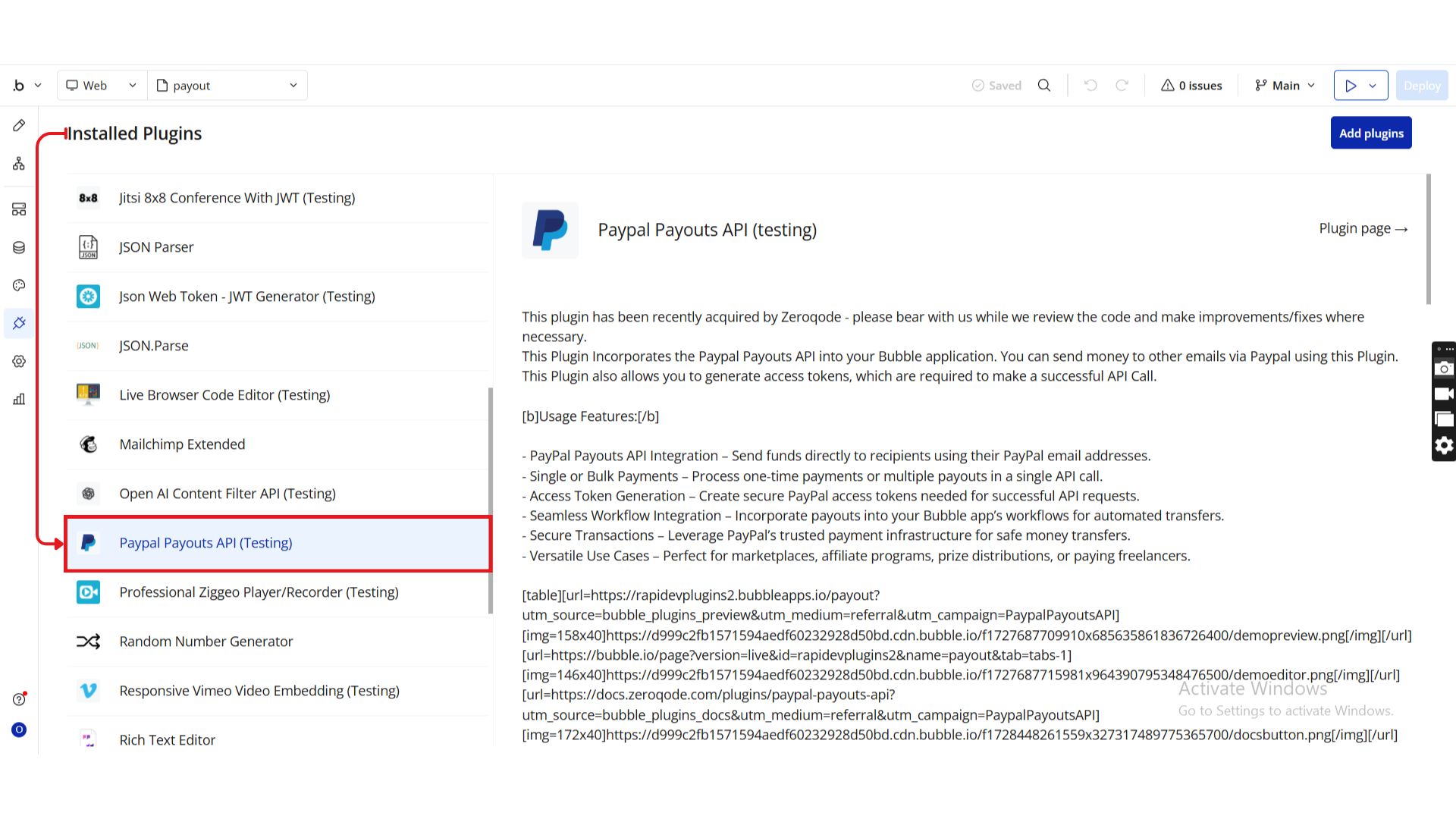
Task: Open the Workflow tab icon in sidebar
Action: (19, 164)
